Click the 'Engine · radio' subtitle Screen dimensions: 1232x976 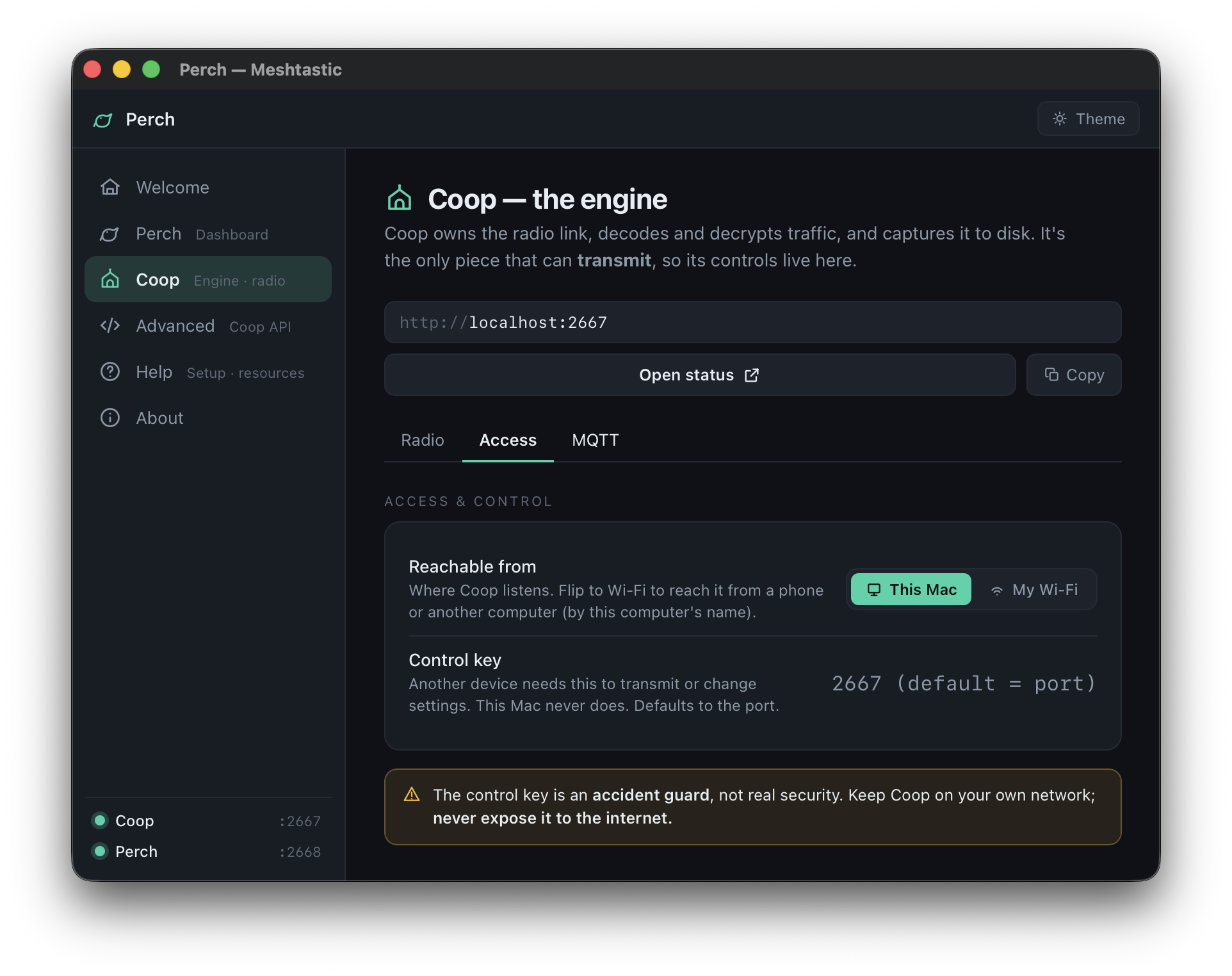point(239,281)
